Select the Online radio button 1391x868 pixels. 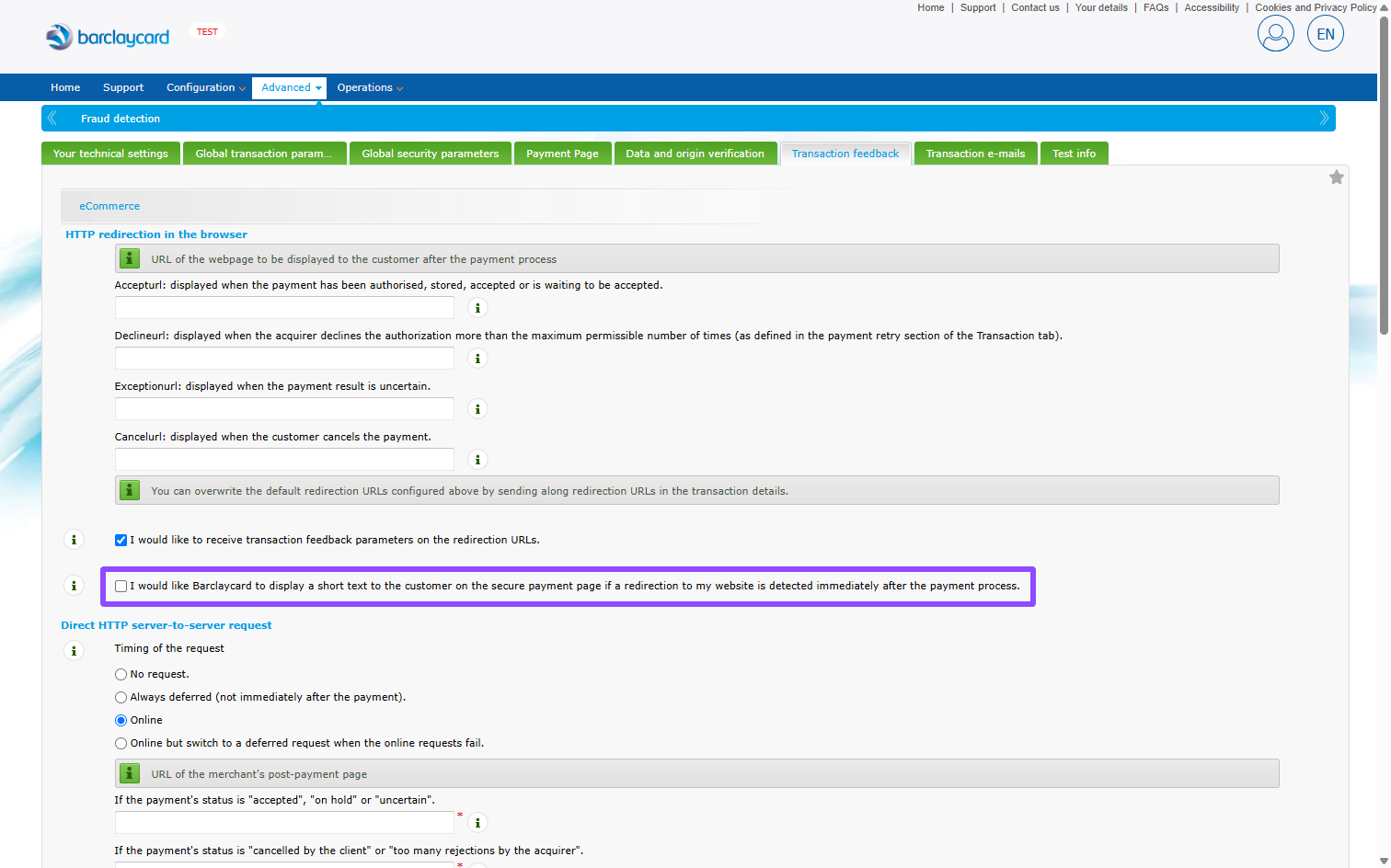121,720
